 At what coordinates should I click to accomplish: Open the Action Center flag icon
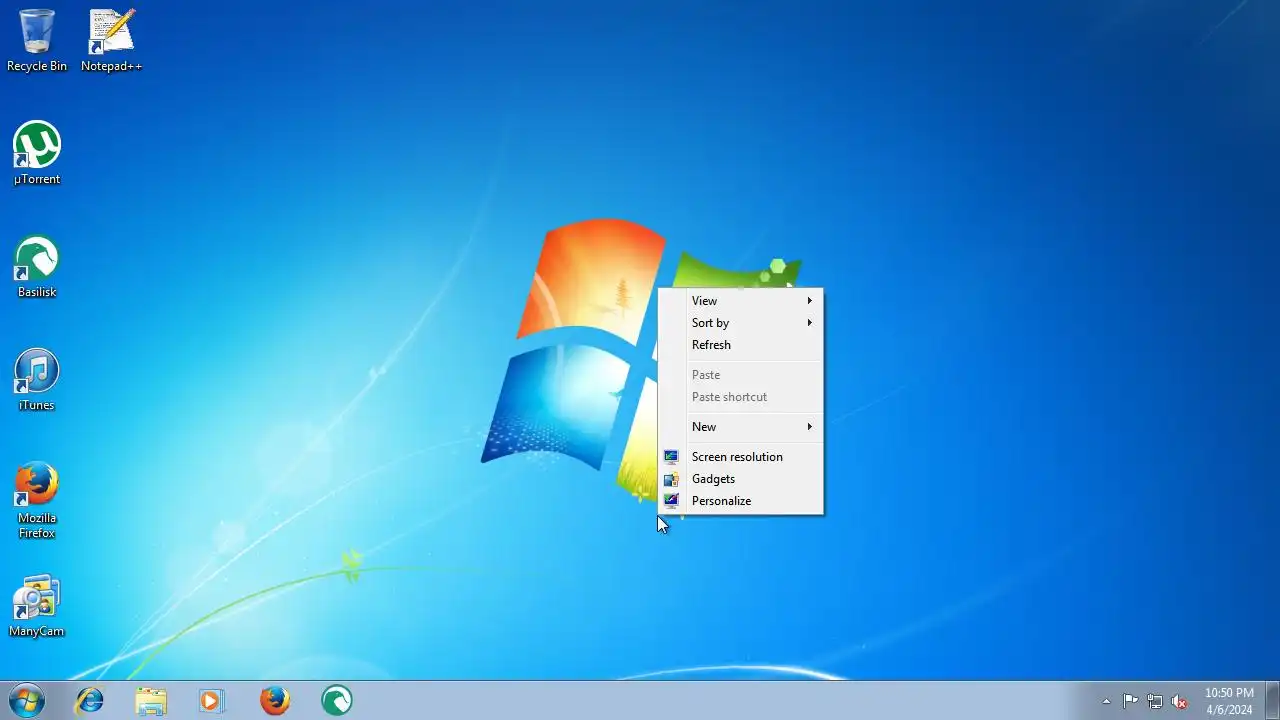(x=1130, y=701)
